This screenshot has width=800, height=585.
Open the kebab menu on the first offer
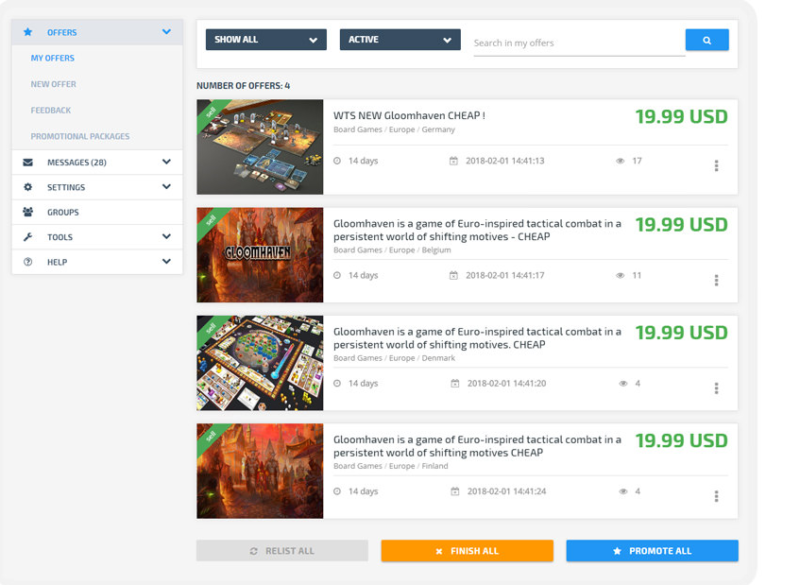coord(716,167)
